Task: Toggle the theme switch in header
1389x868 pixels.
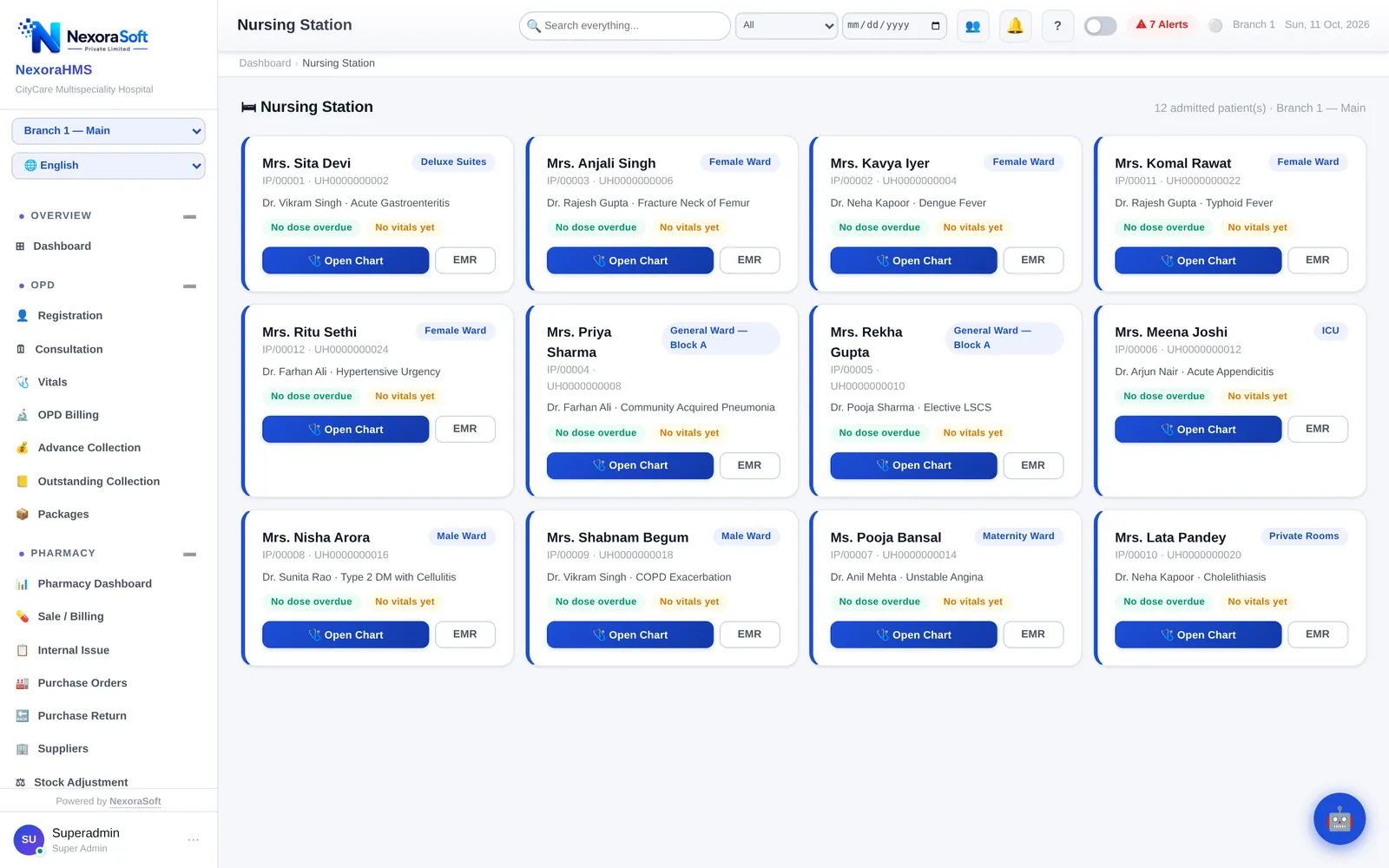Action: pos(1100,26)
